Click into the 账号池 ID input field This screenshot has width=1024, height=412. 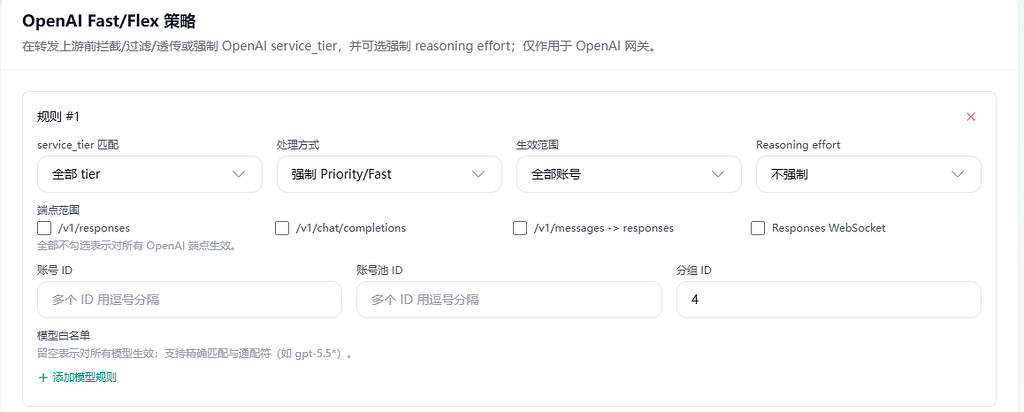pos(509,300)
